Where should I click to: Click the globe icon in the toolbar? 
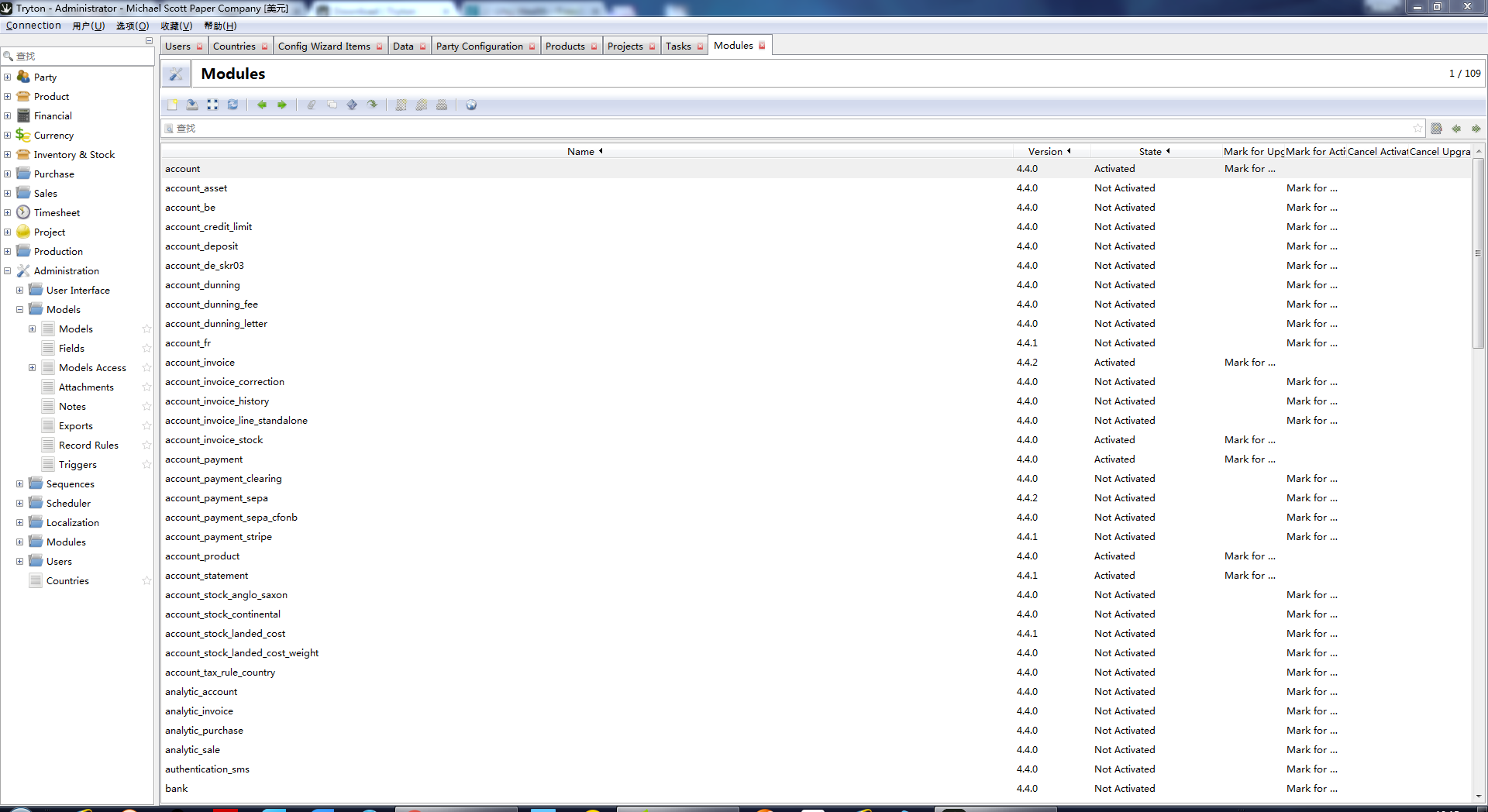click(471, 105)
